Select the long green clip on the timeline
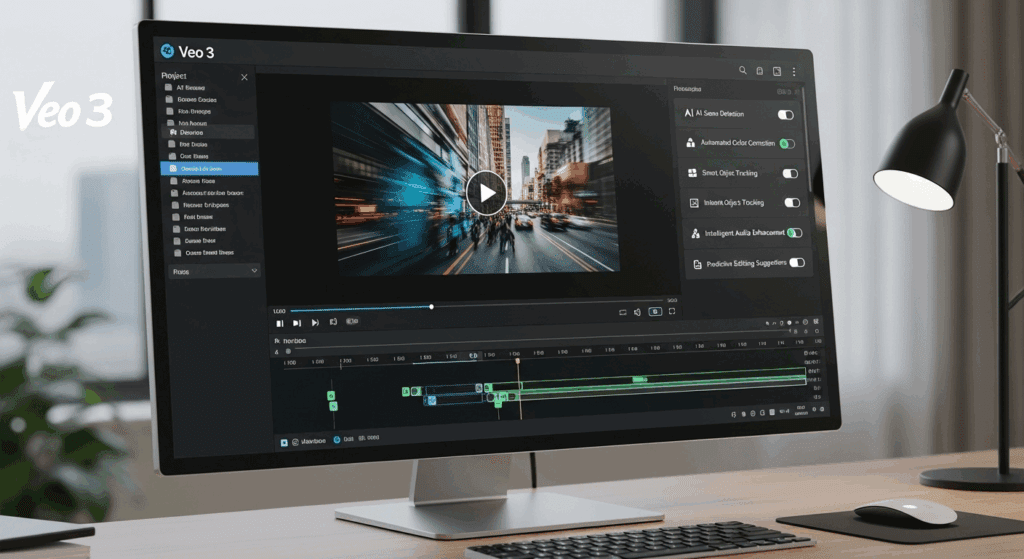This screenshot has height=559, width=1024. pyautogui.click(x=640, y=380)
